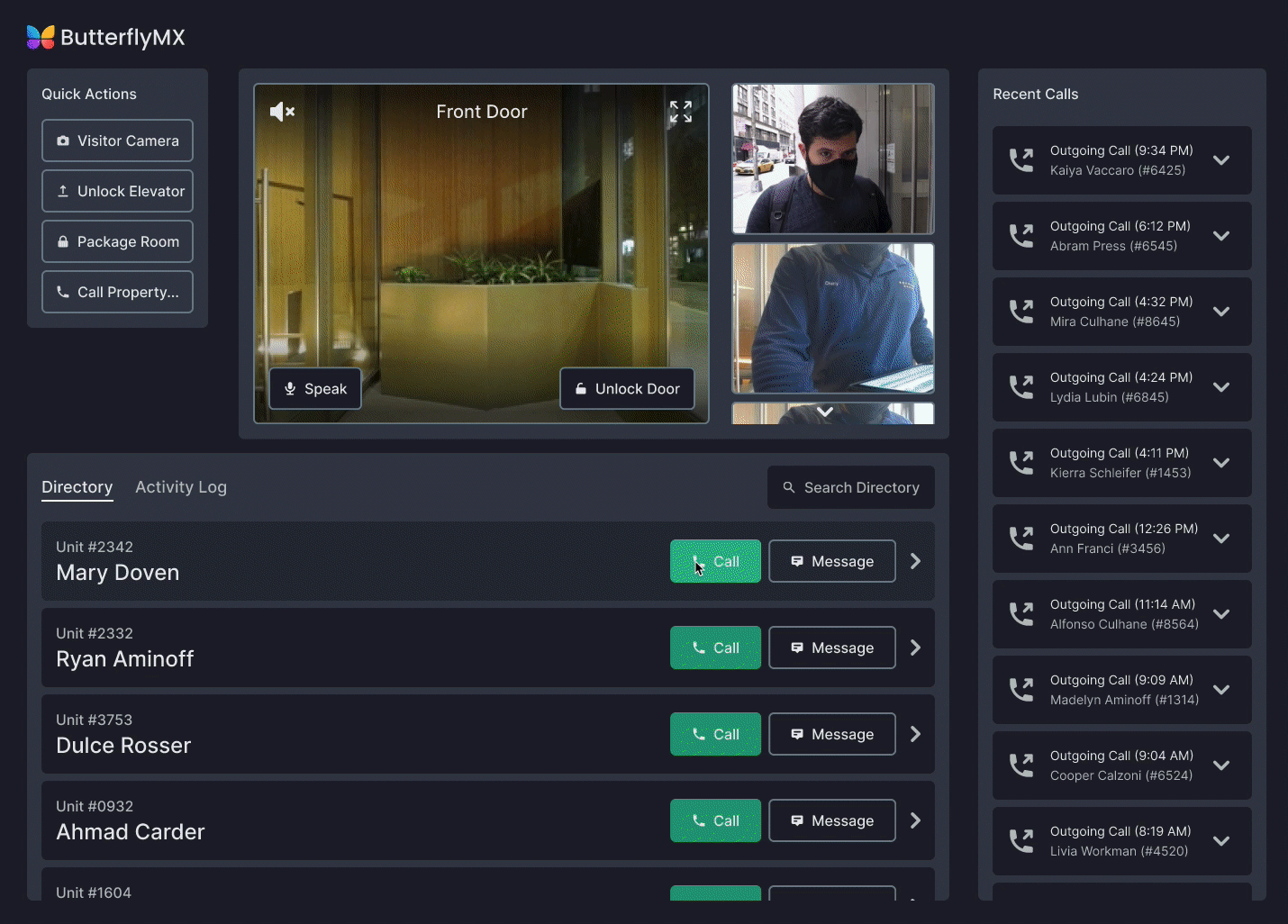Click outgoing call icon for Kaiya Vaccaro
1288x924 pixels.
(1021, 160)
